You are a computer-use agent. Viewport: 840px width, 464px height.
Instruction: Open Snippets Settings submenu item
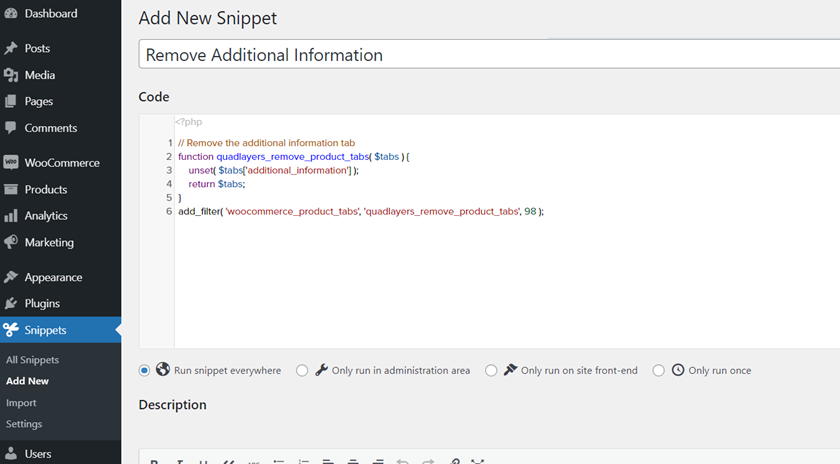[24, 424]
